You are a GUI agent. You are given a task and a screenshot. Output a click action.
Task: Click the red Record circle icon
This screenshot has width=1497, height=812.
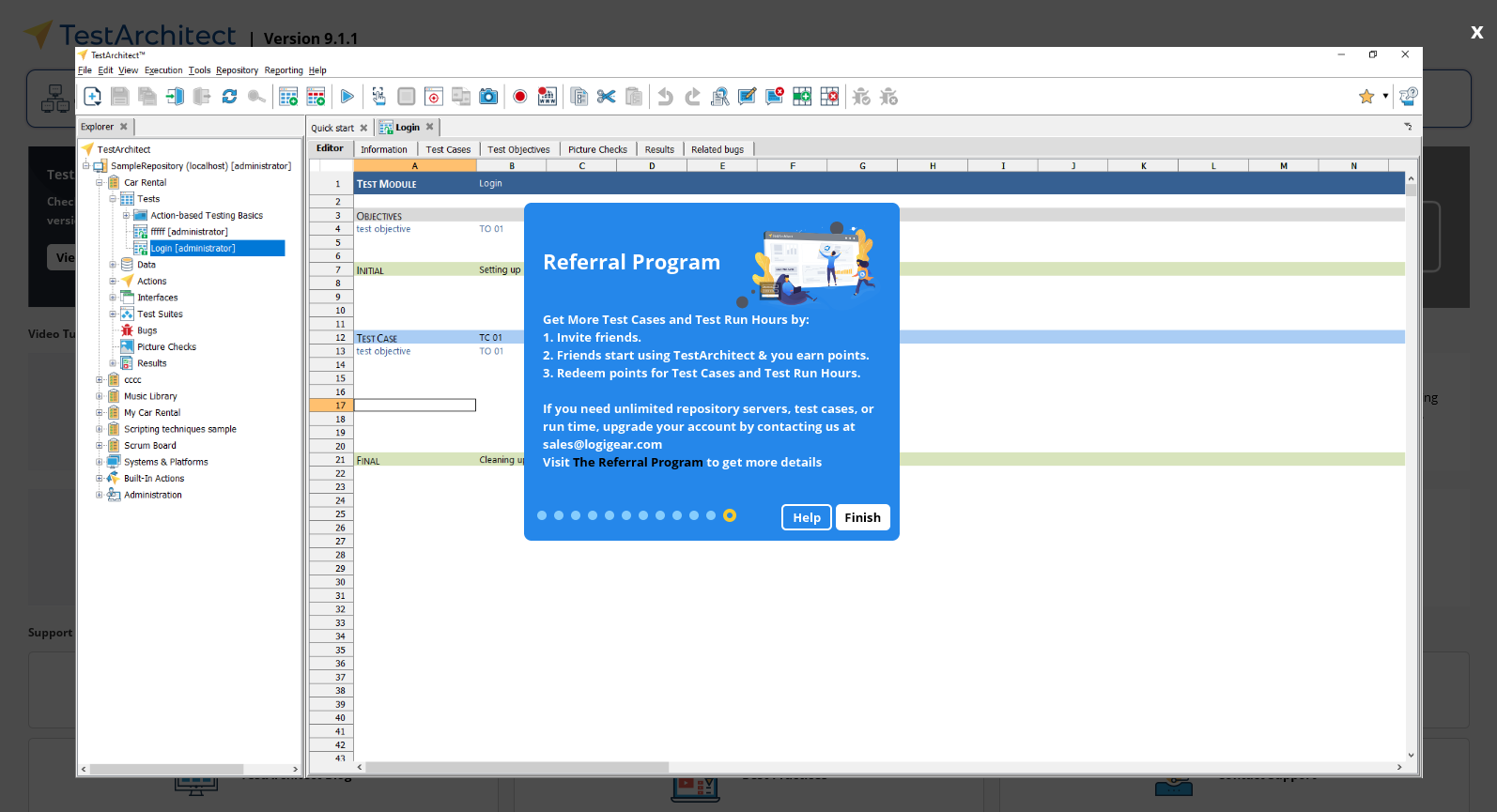[519, 96]
